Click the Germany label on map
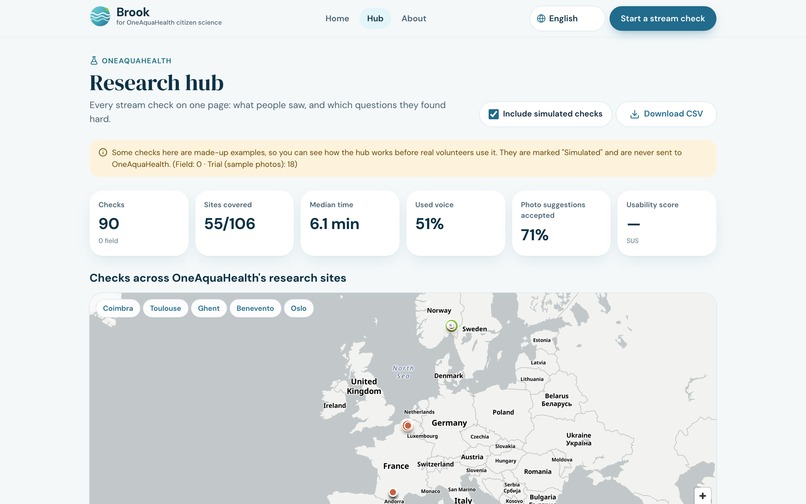This screenshot has width=806, height=504. 449,423
